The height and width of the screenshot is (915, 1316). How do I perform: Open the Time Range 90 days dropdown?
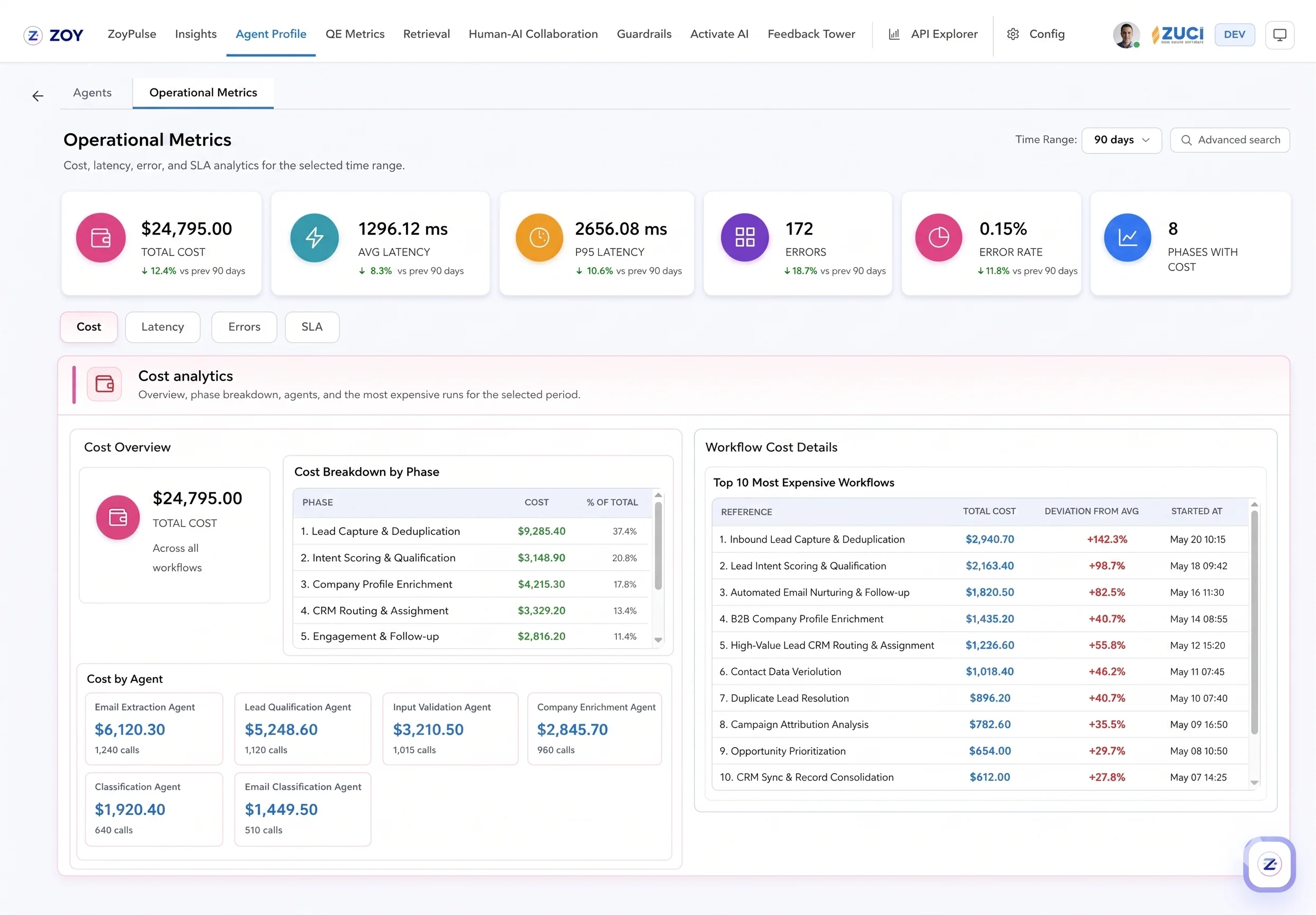pyautogui.click(x=1121, y=140)
